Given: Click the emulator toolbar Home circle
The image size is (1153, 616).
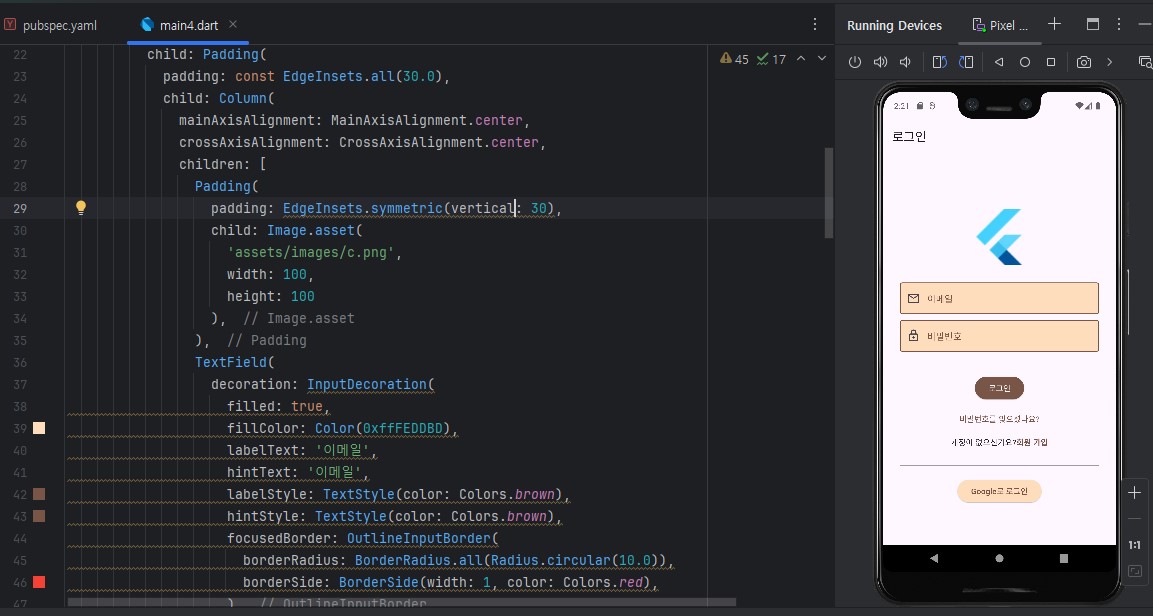Looking at the screenshot, I should tap(1024, 62).
